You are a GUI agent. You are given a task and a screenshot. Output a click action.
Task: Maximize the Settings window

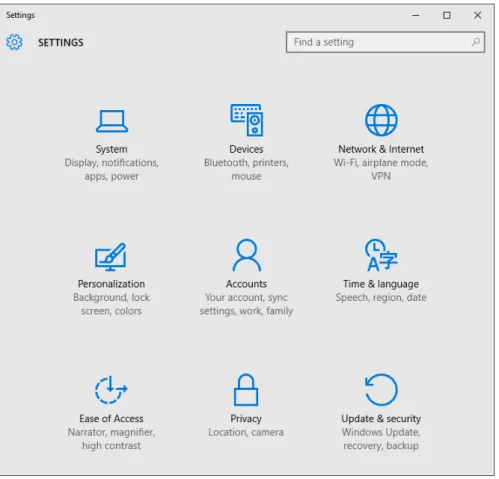[x=447, y=15]
